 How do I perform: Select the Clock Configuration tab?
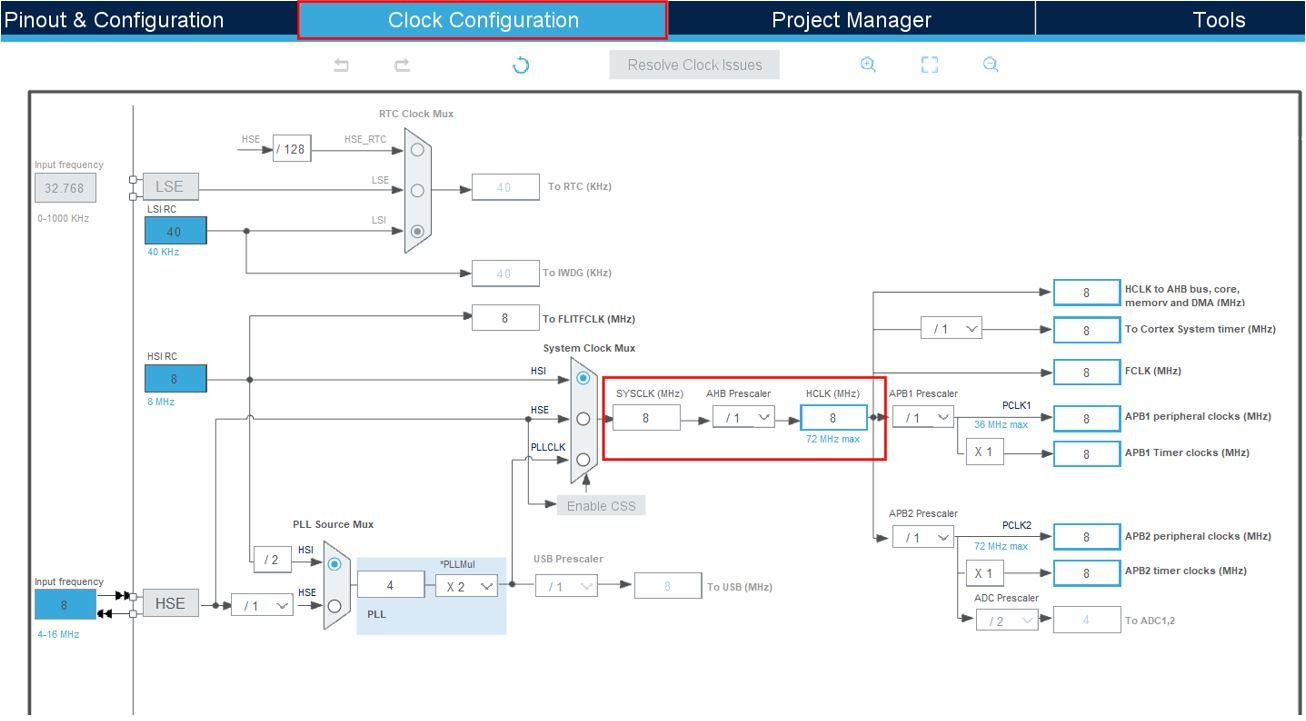pyautogui.click(x=483, y=20)
